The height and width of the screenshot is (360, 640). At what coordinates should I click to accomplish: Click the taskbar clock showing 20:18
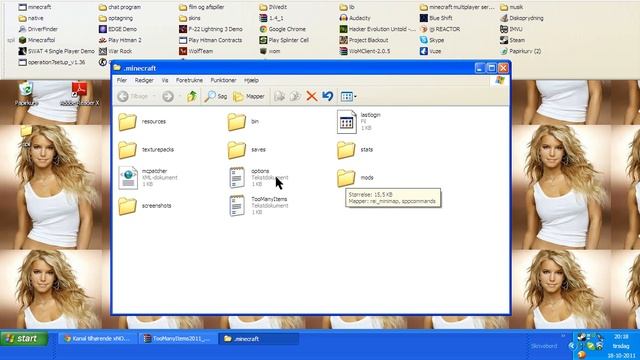point(621,337)
